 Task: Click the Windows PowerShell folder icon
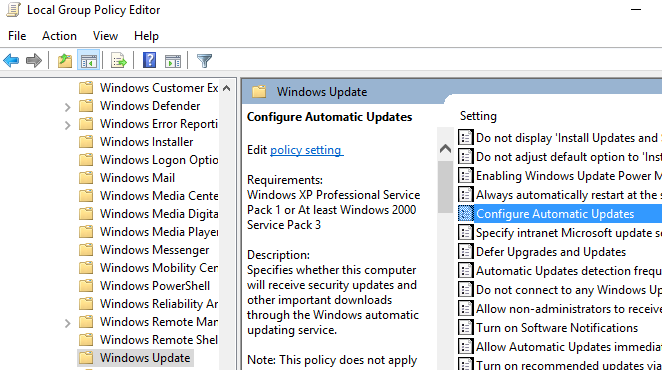pos(86,286)
